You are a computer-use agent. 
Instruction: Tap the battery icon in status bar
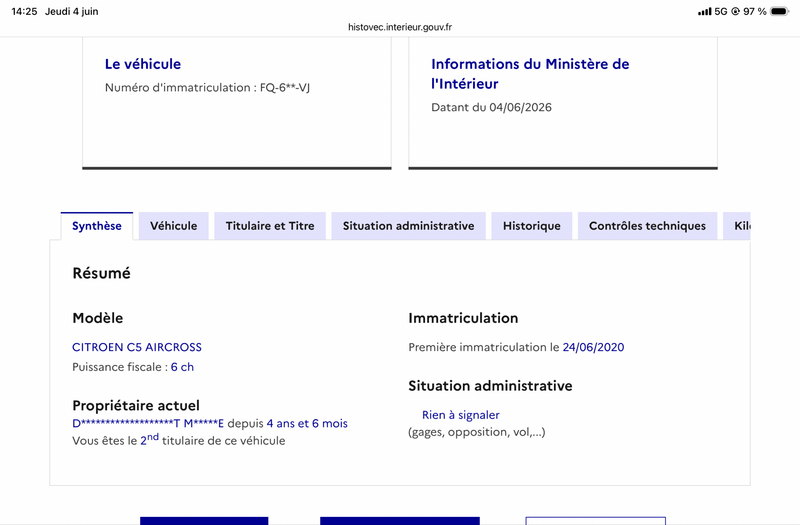pos(780,11)
